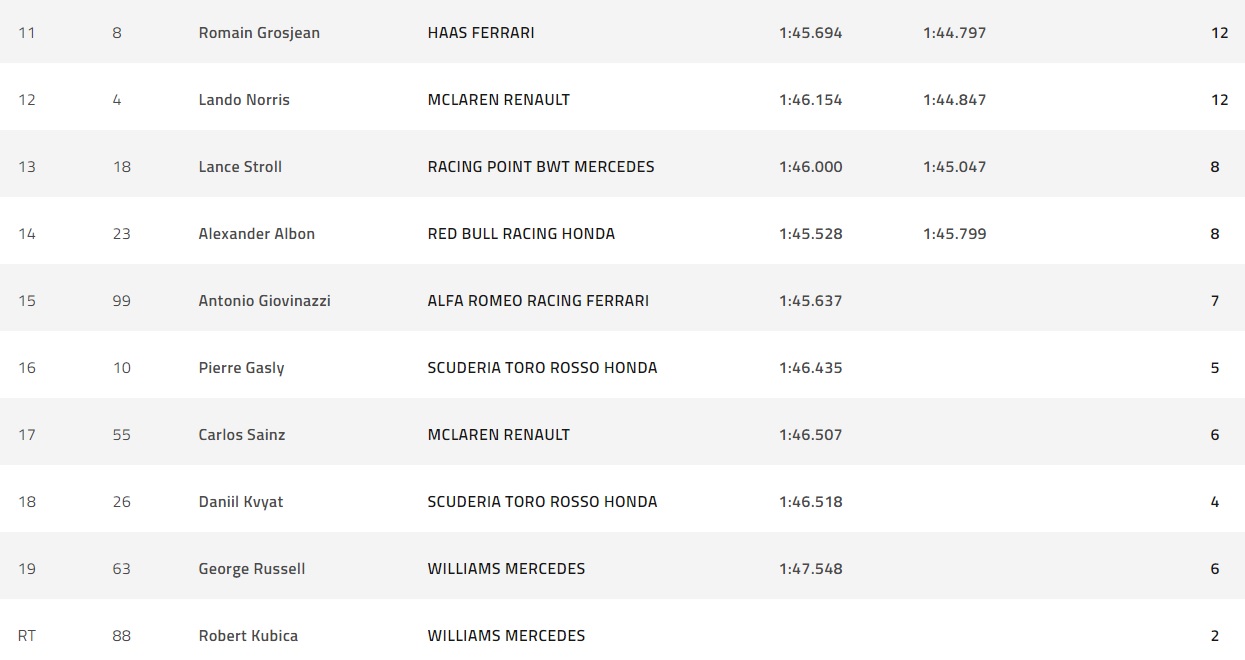Click Russell's 1:47.548 lap time

[810, 569]
